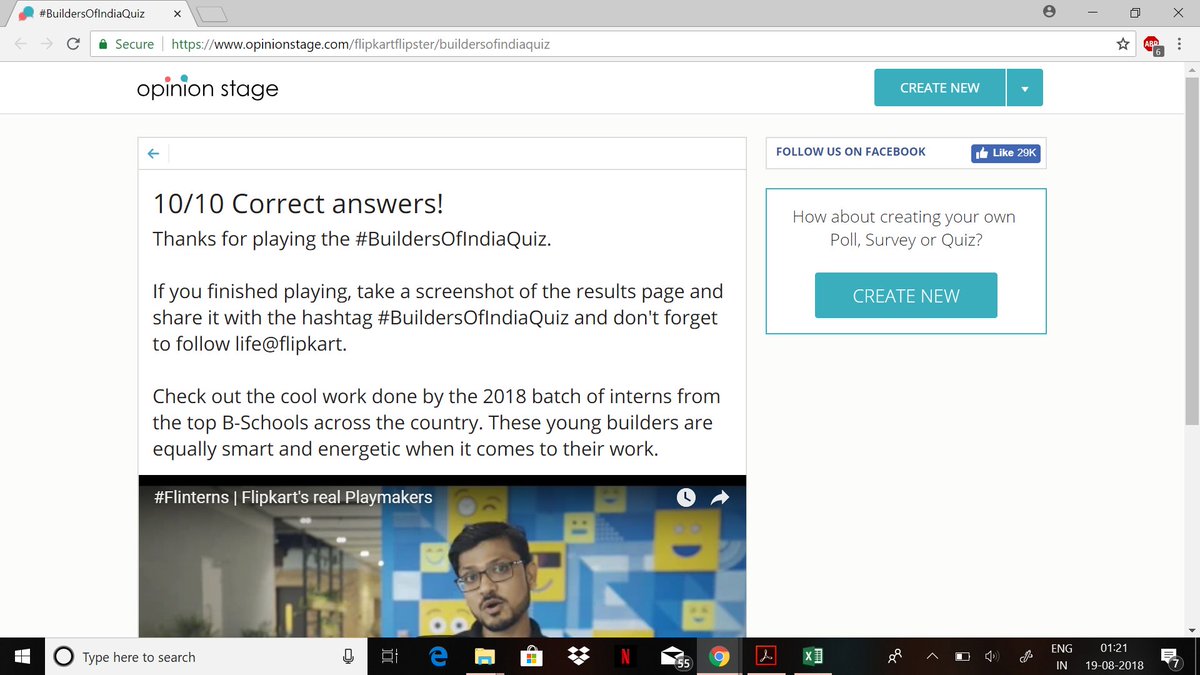This screenshot has width=1200, height=675.
Task: Click the taskbar microphone icon
Action: click(x=348, y=656)
